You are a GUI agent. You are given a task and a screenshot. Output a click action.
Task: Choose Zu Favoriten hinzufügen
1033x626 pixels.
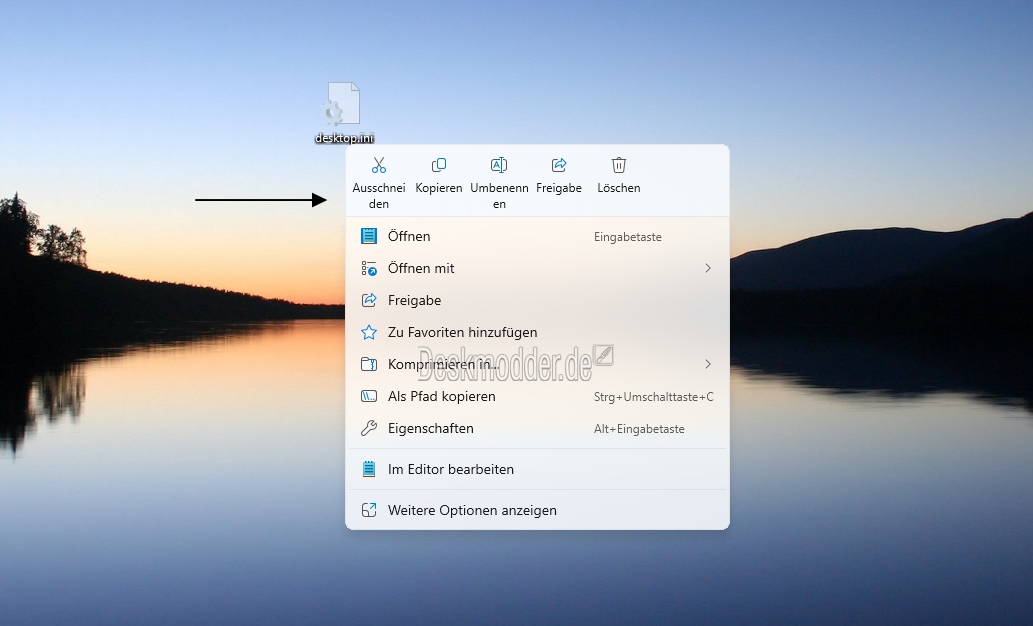tap(538, 332)
